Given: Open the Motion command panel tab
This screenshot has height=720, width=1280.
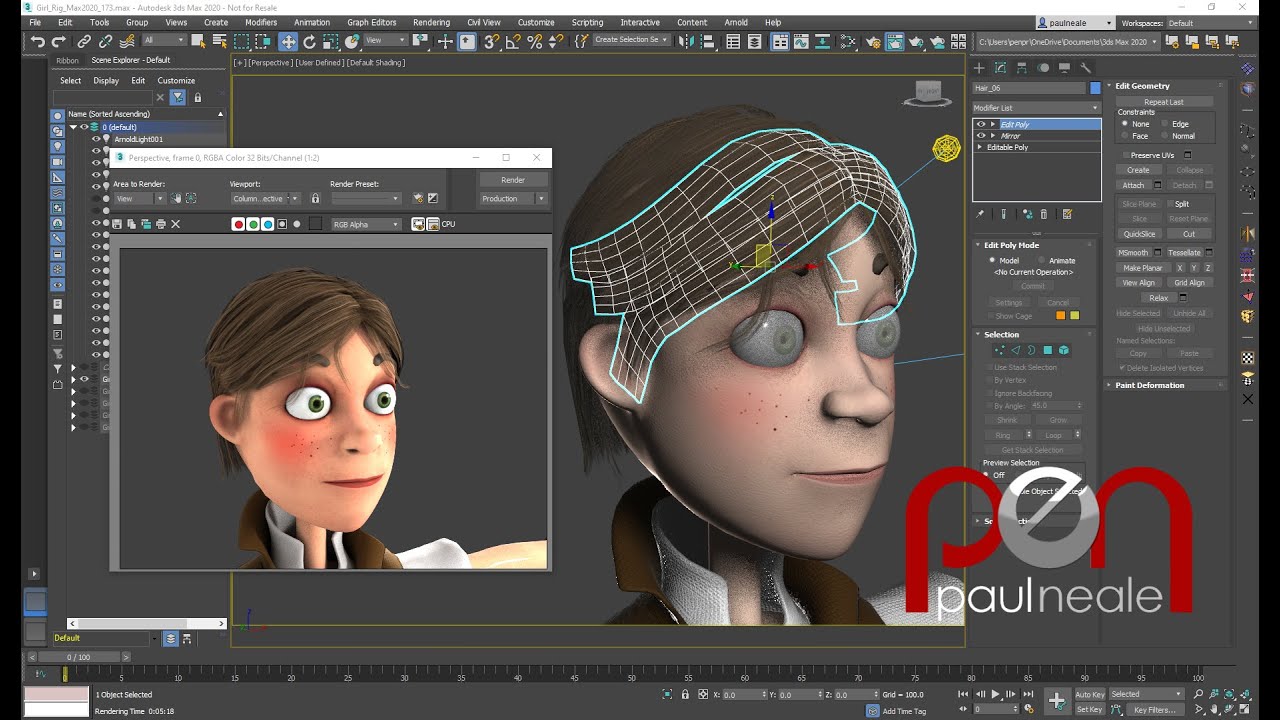Looking at the screenshot, I should pyautogui.click(x=1043, y=68).
